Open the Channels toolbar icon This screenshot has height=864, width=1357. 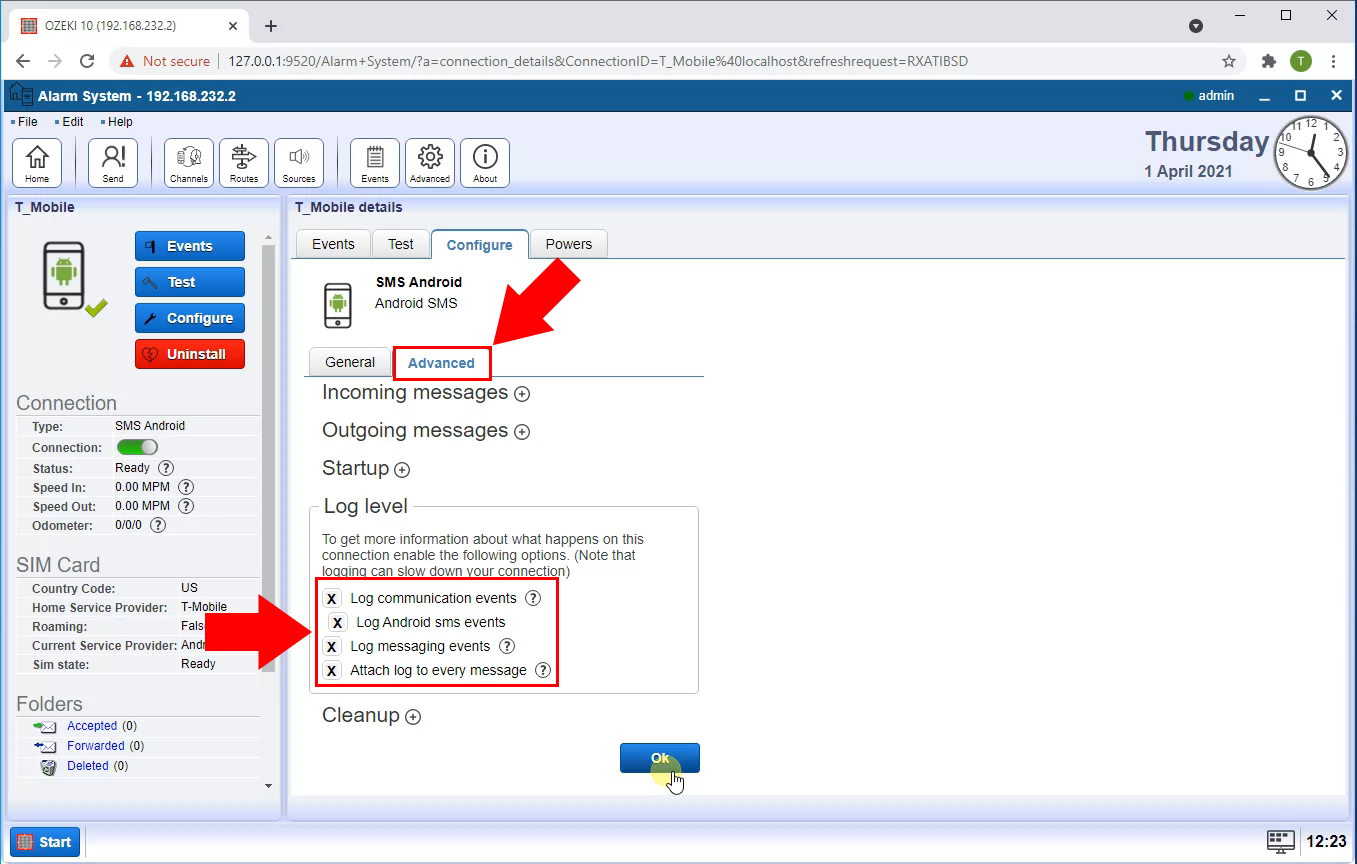pyautogui.click(x=189, y=163)
